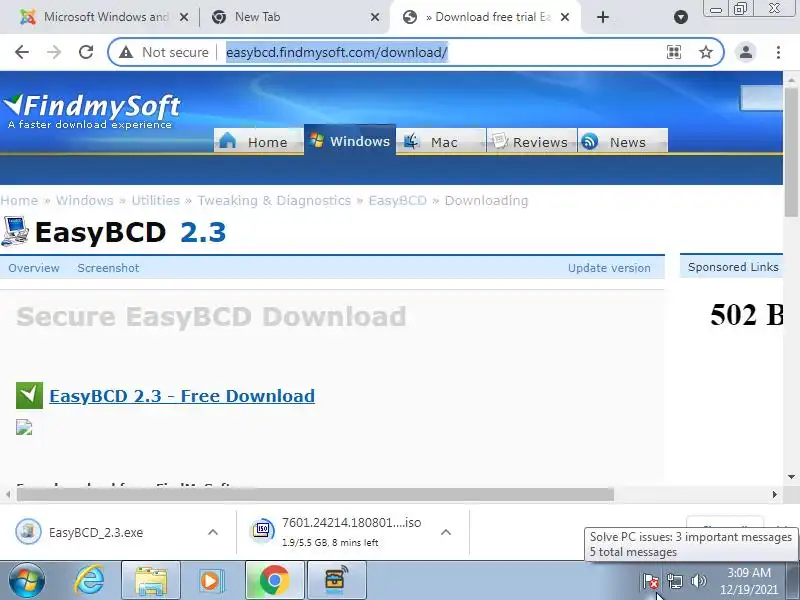Click the 7601.24214 iso download item
Image resolution: width=800 pixels, height=600 pixels.
[x=337, y=533]
